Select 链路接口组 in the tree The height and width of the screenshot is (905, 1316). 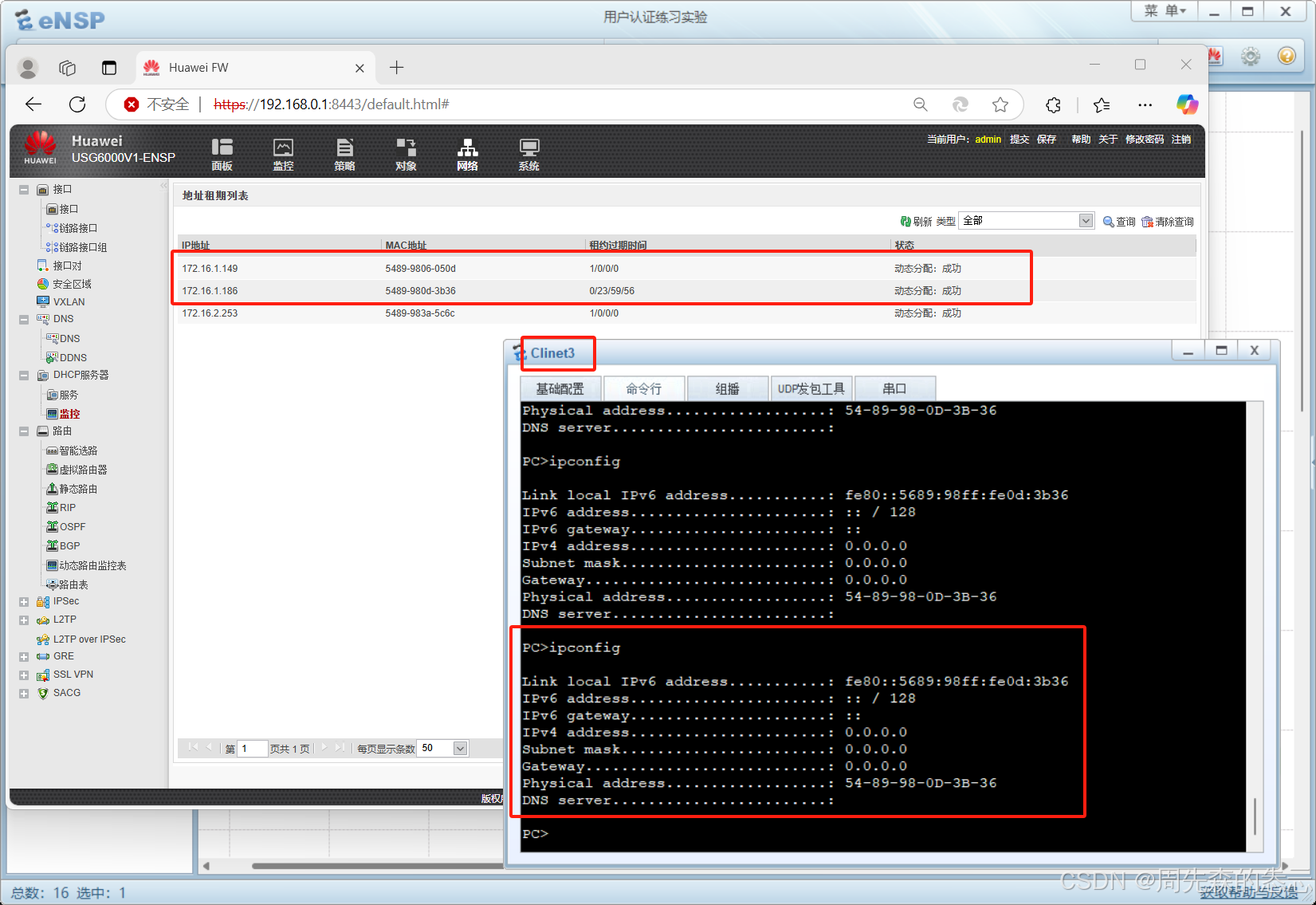click(x=83, y=247)
